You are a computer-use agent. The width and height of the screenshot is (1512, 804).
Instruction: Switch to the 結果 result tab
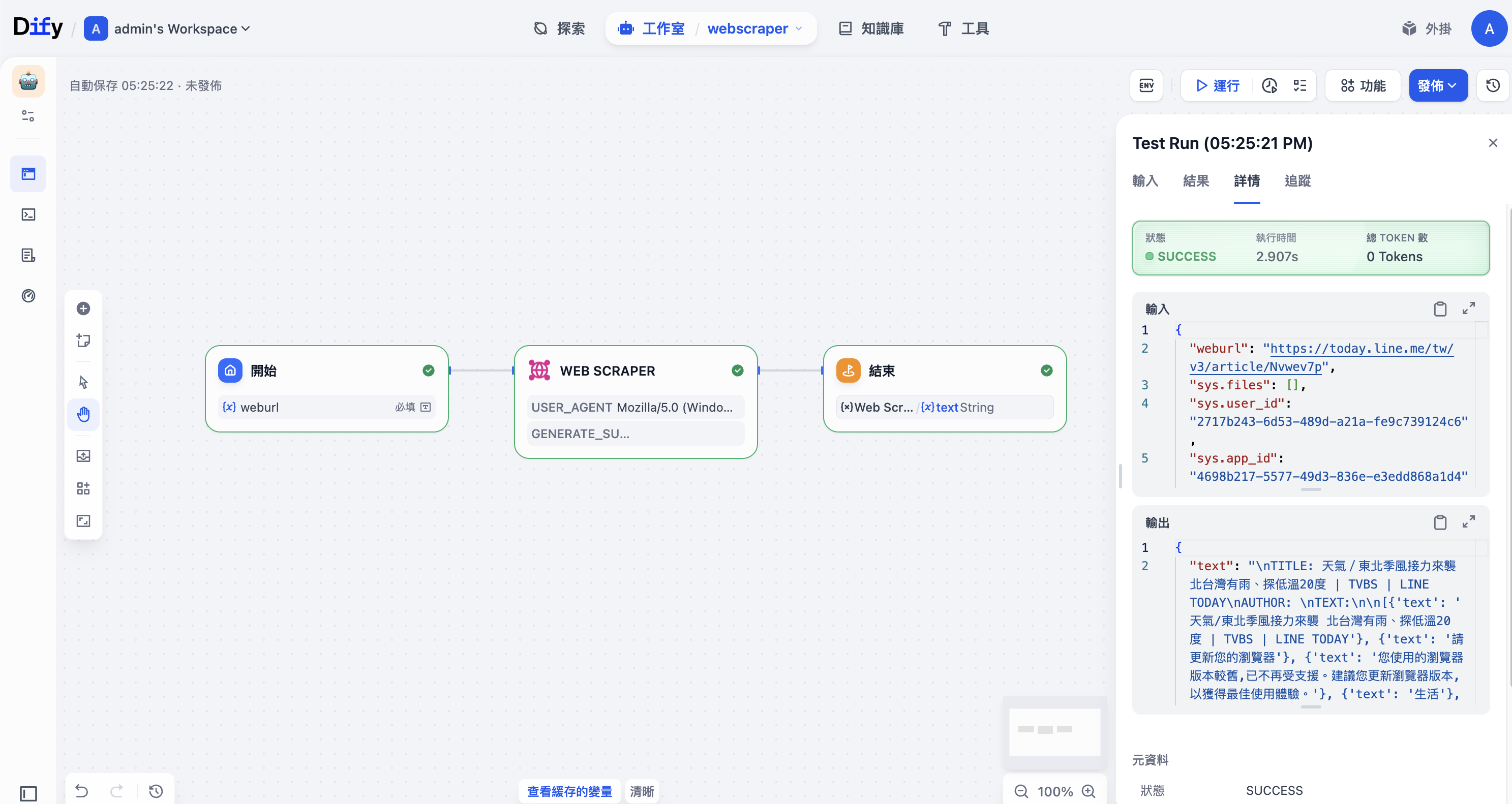coord(1196,181)
